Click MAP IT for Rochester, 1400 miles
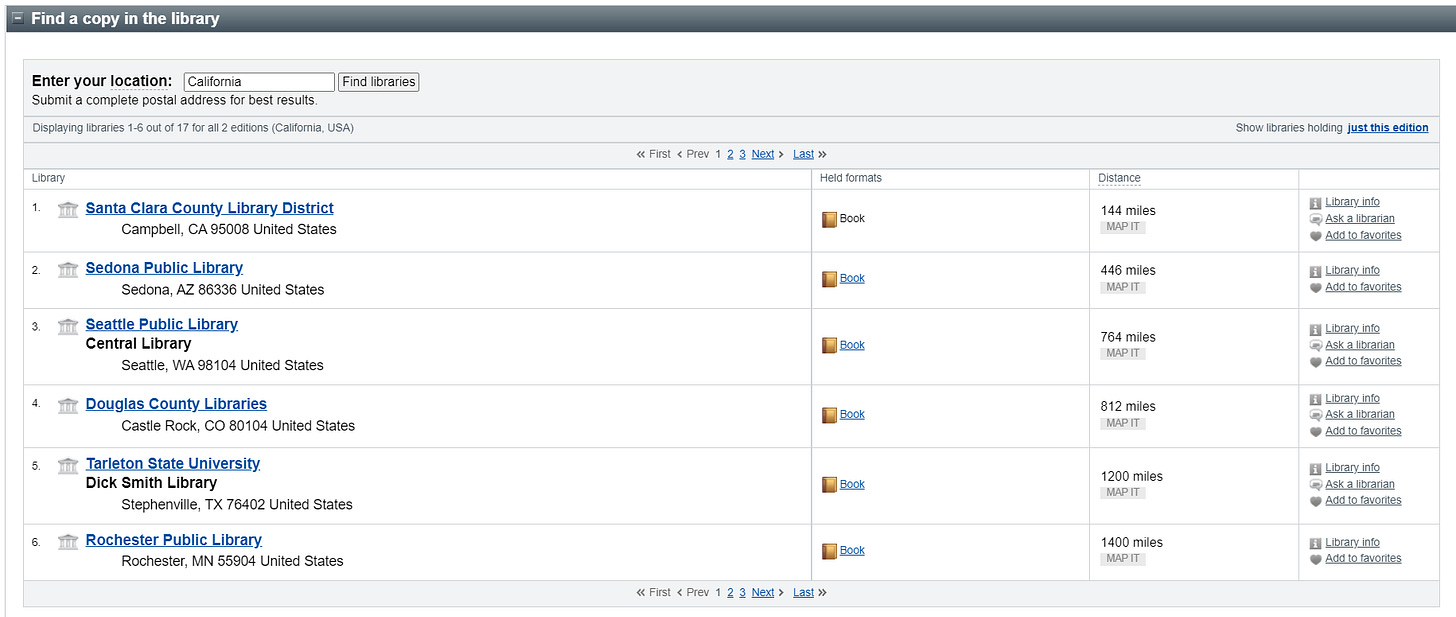The height and width of the screenshot is (617, 1456). click(1122, 559)
